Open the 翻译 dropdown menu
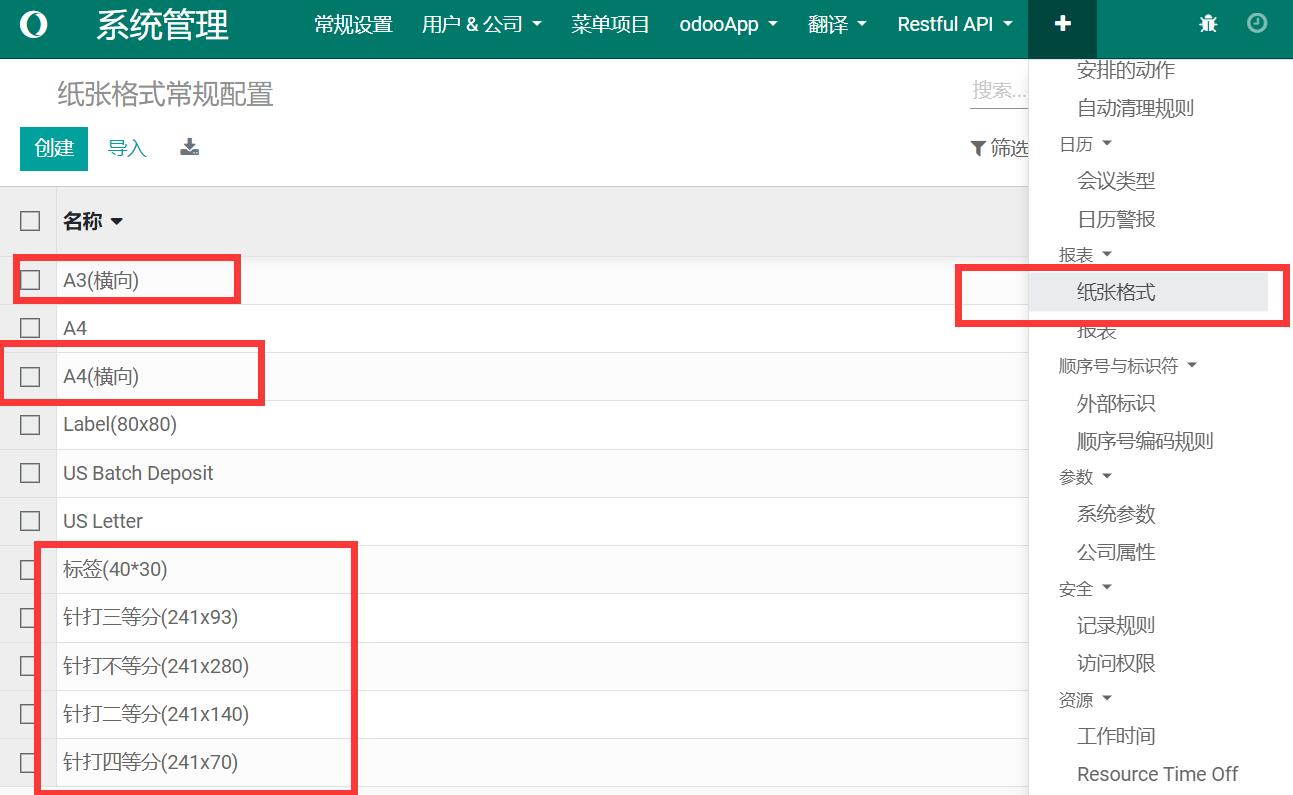 [837, 25]
